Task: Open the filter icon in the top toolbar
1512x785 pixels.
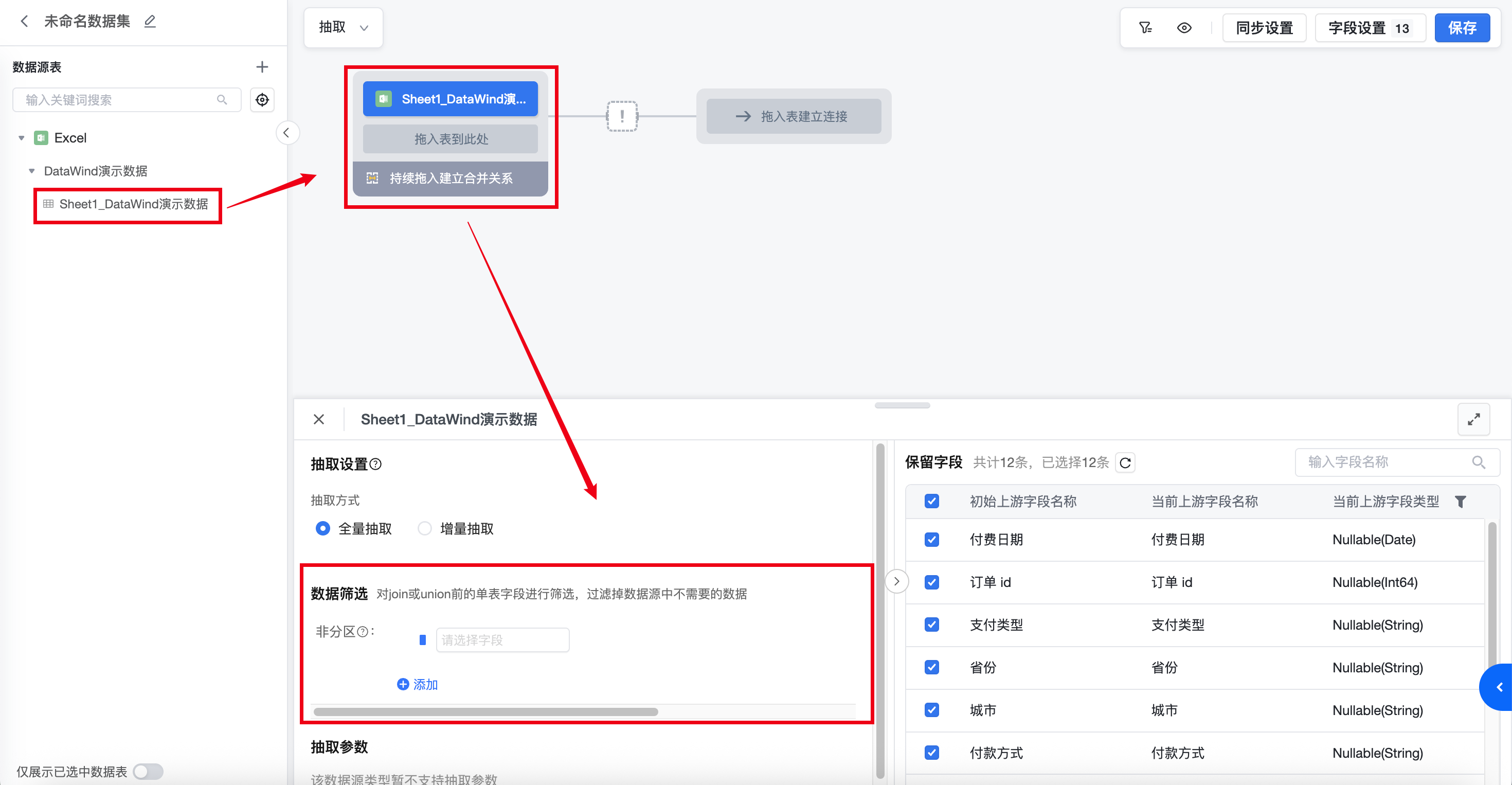Action: click(x=1145, y=28)
